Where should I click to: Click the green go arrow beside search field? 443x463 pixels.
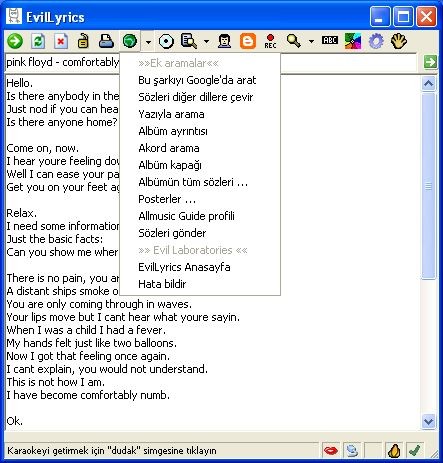point(430,62)
